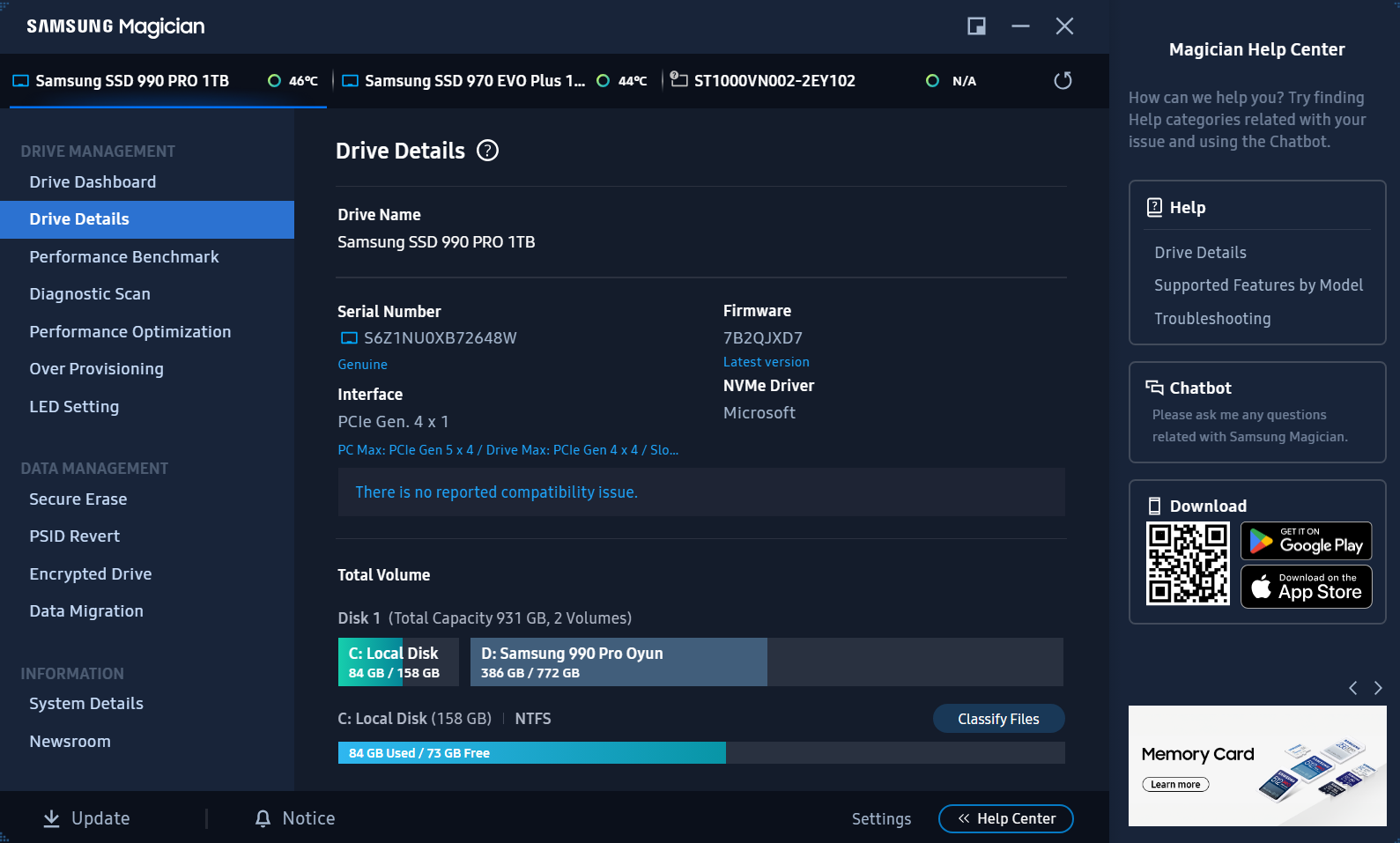This screenshot has height=843, width=1400.
Task: Show next banner with right arrow
Action: coord(1378,688)
